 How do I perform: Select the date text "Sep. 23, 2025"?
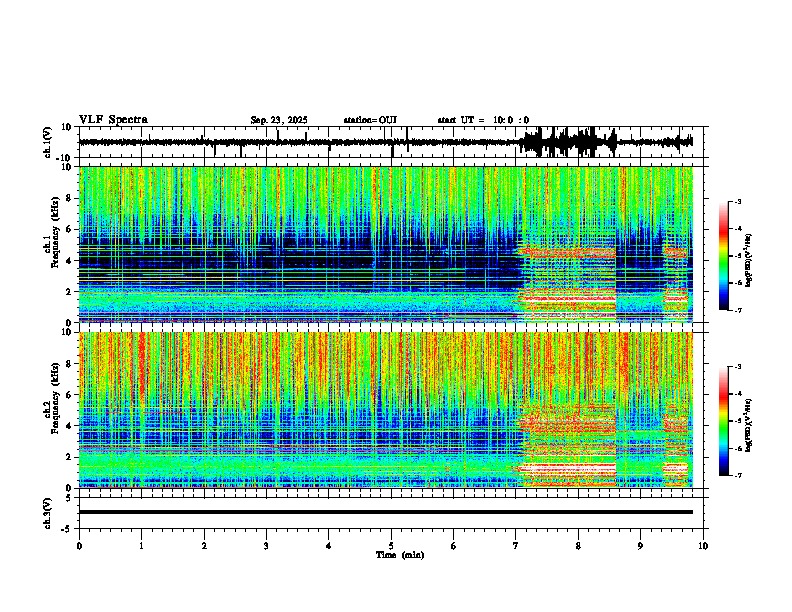pos(279,120)
